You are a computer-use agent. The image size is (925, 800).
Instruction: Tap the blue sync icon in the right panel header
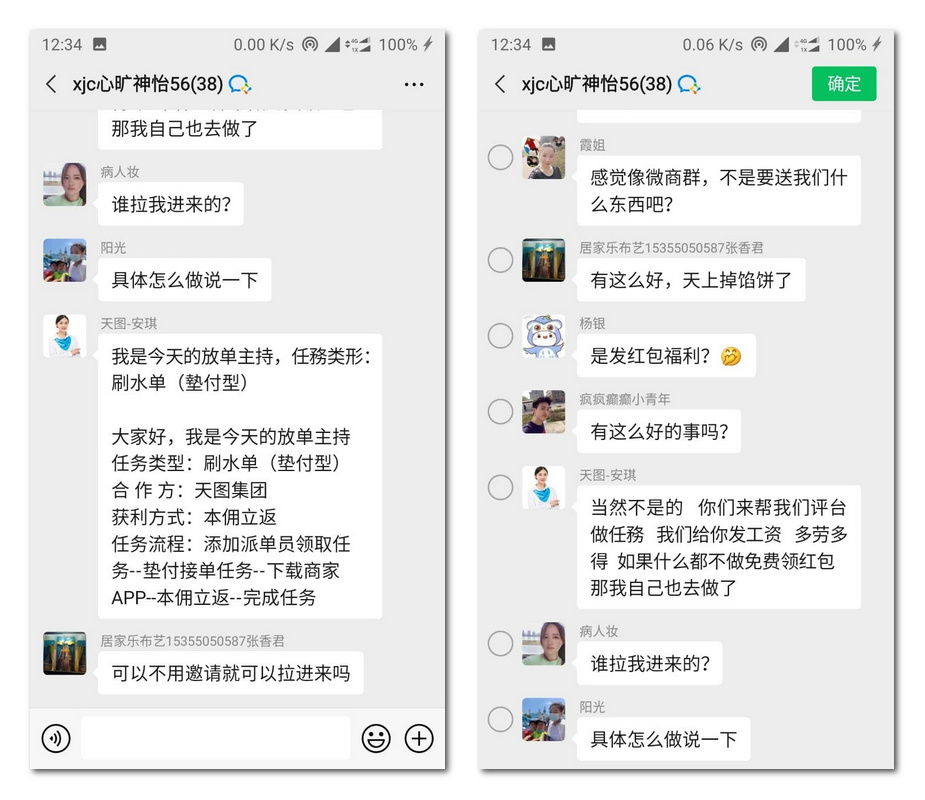(x=688, y=84)
